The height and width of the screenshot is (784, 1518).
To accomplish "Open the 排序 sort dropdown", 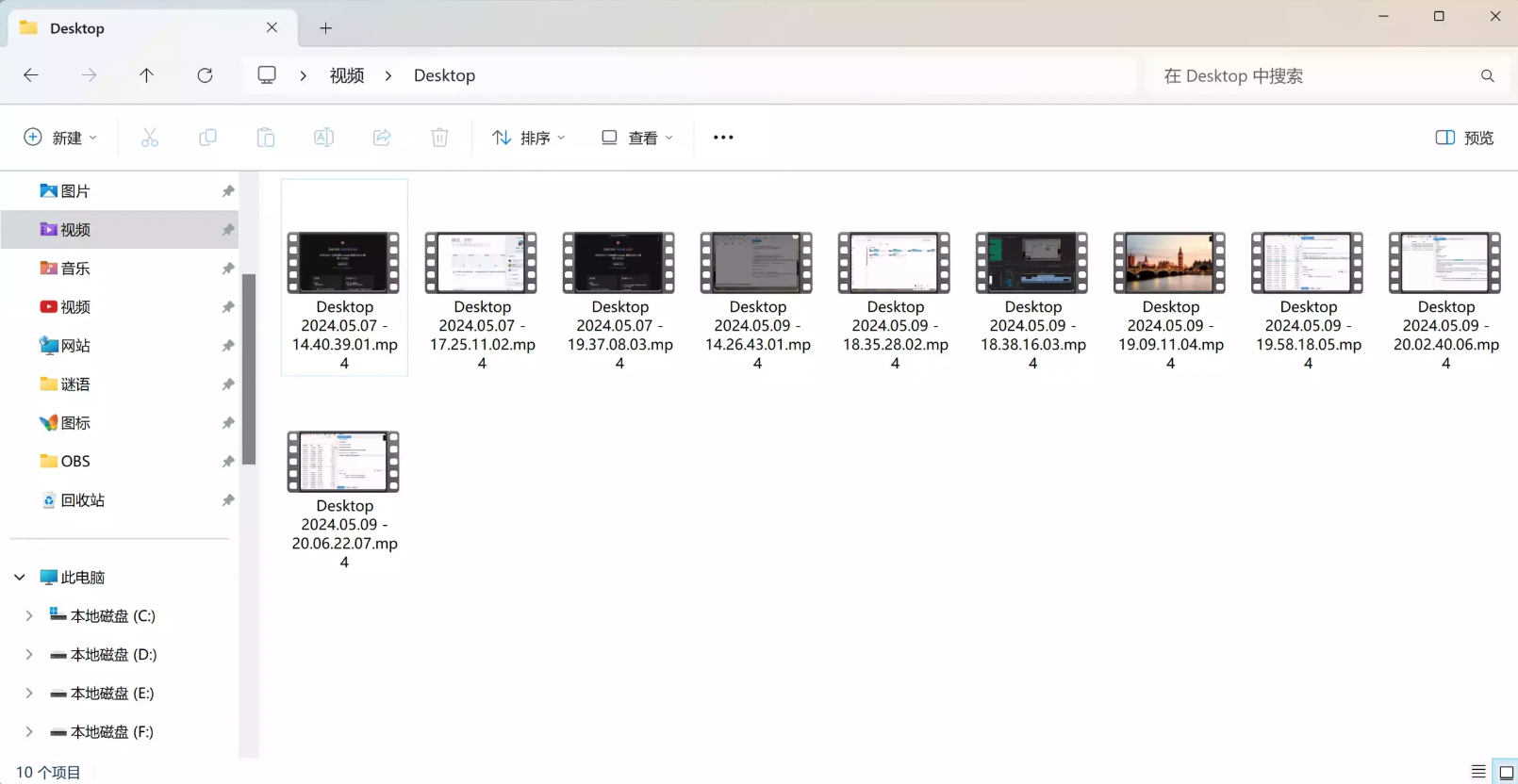I will pos(529,138).
